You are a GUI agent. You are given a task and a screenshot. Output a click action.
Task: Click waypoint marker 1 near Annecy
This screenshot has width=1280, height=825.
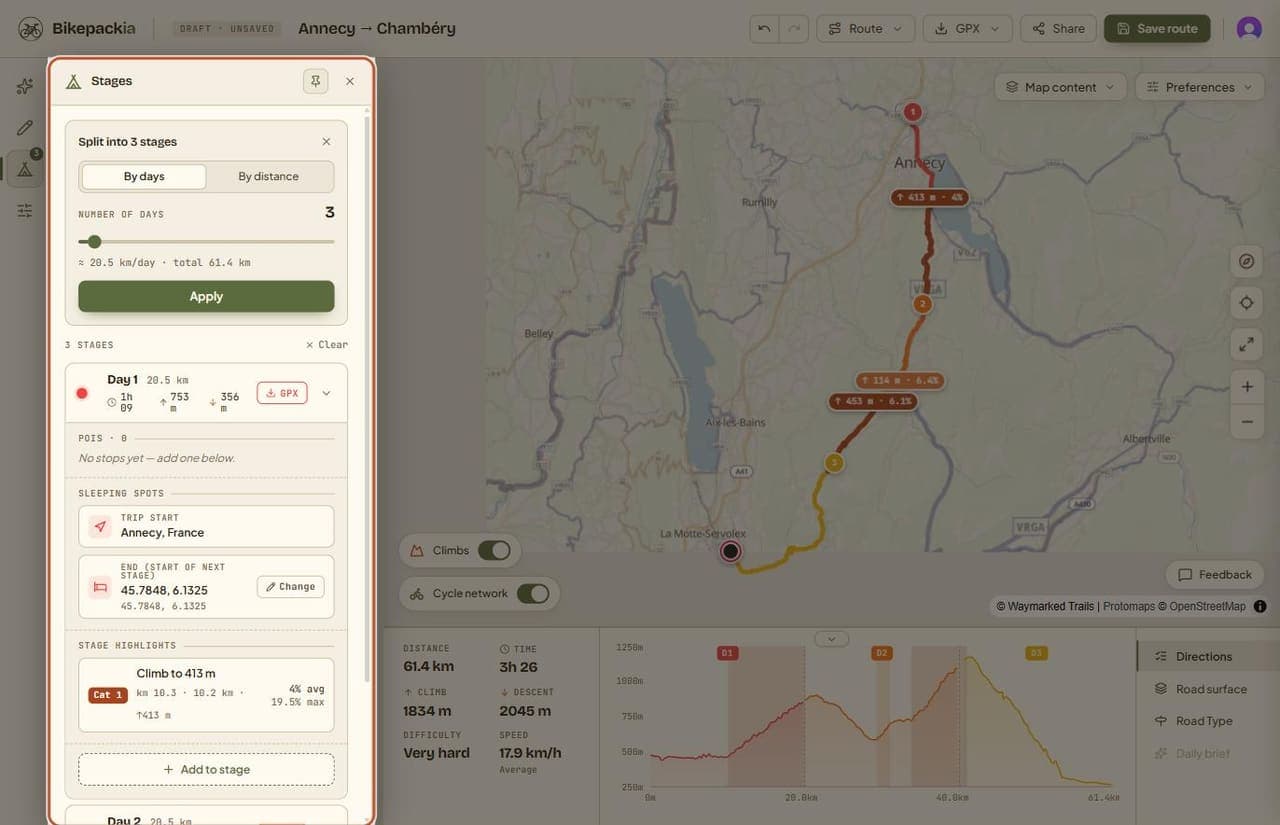click(x=912, y=112)
